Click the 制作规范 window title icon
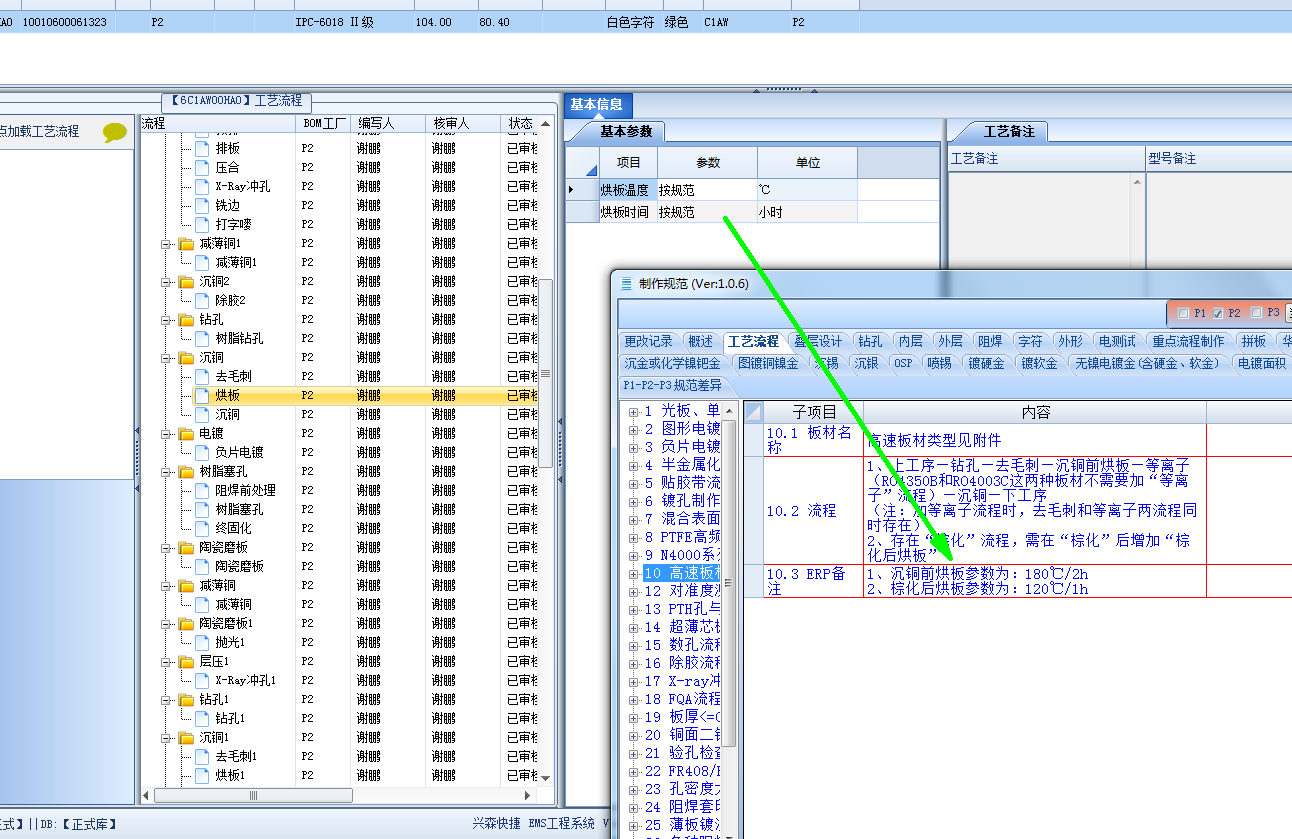Screen dimensions: 1292x839 (x=627, y=284)
